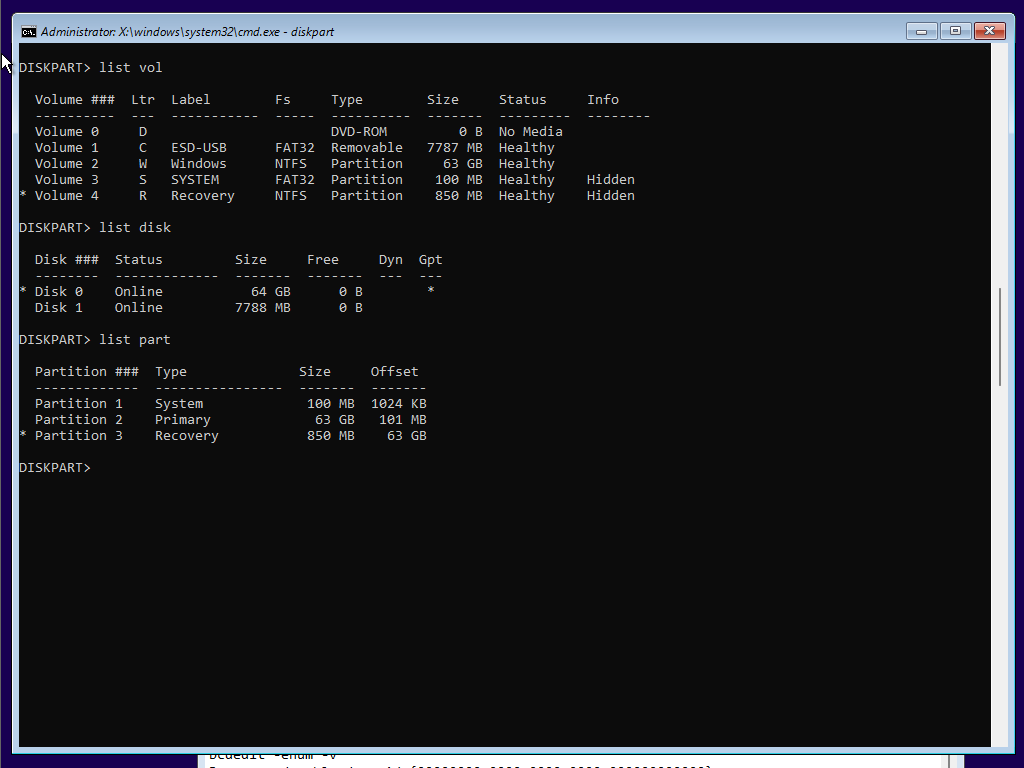The image size is (1024, 768).
Task: Click the 'System' partition type entry
Action: [x=179, y=404]
